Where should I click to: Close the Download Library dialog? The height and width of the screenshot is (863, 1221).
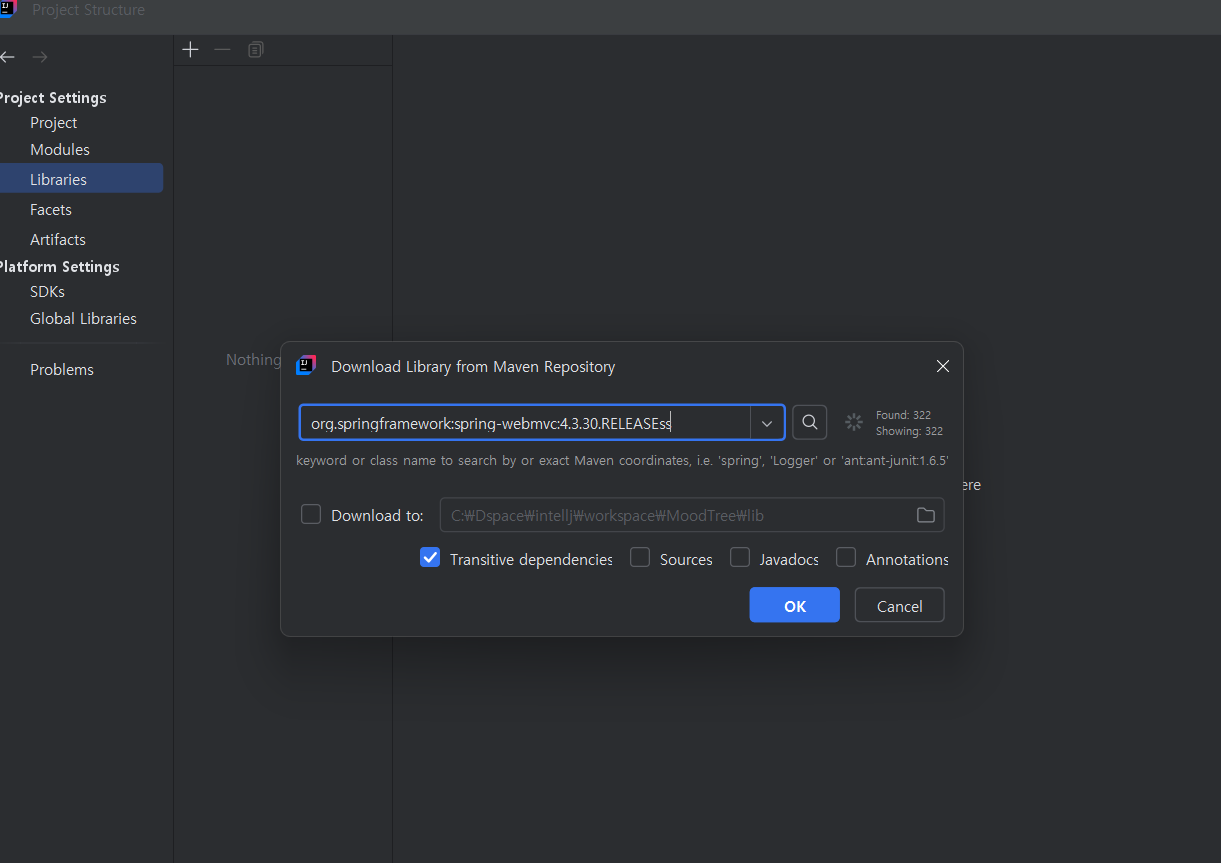[x=942, y=366]
